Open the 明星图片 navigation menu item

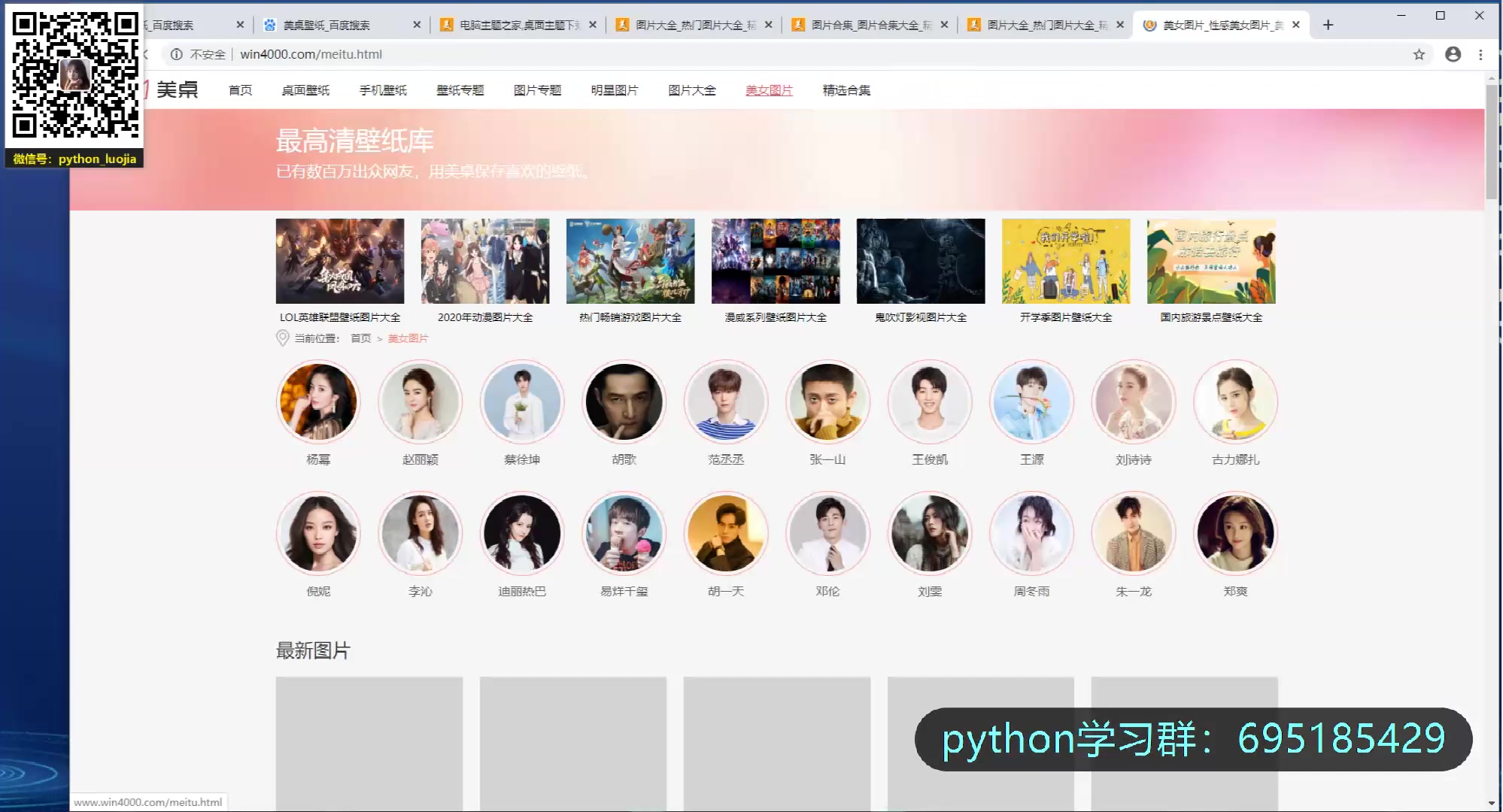[x=614, y=89]
